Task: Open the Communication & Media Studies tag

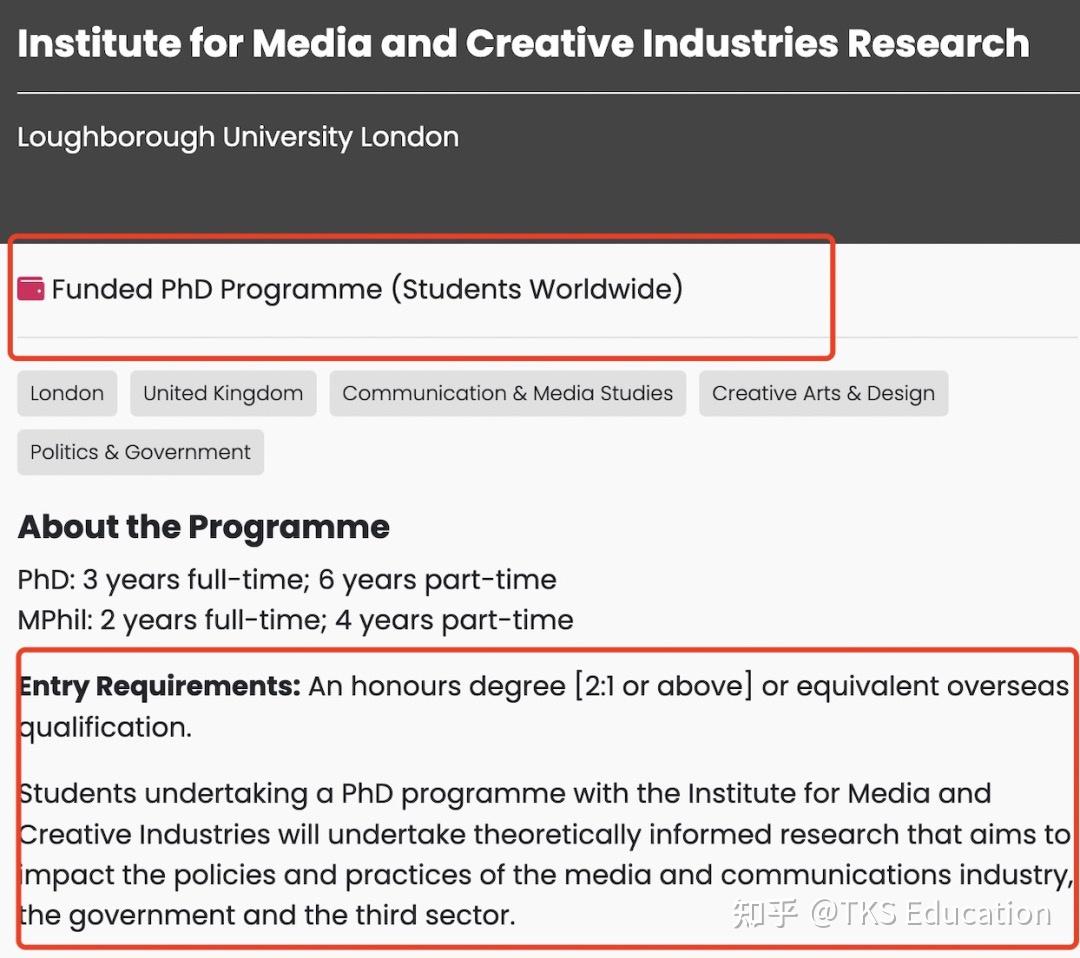Action: pos(507,394)
